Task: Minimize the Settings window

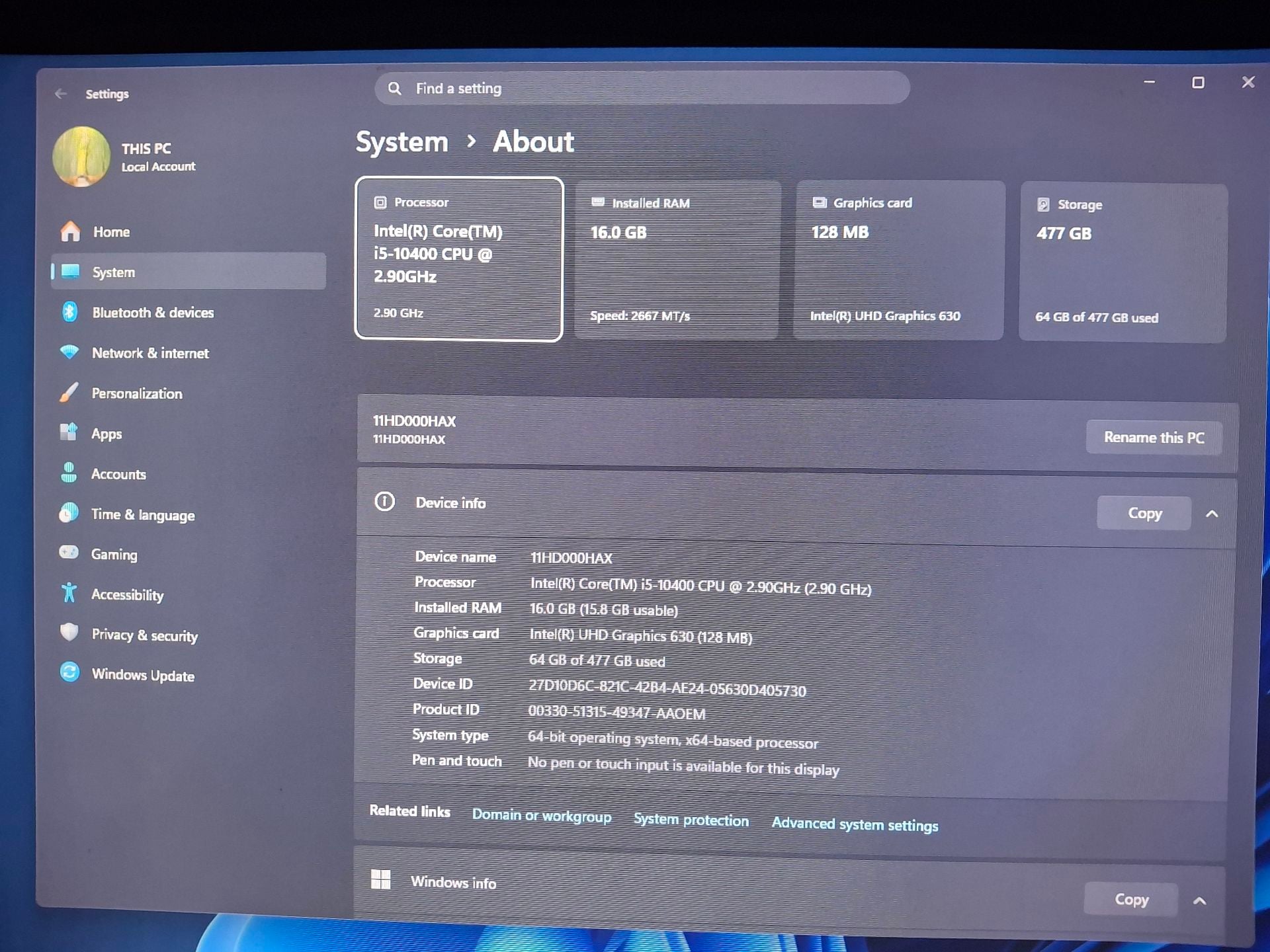Action: click(x=1150, y=82)
